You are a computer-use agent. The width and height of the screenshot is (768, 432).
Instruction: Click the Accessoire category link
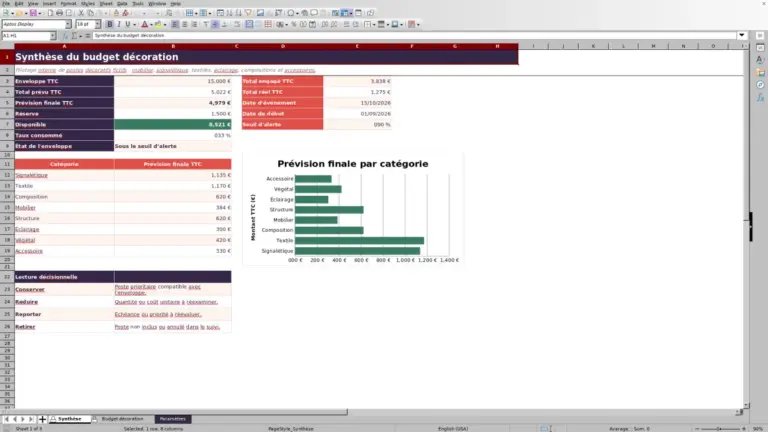coord(29,251)
